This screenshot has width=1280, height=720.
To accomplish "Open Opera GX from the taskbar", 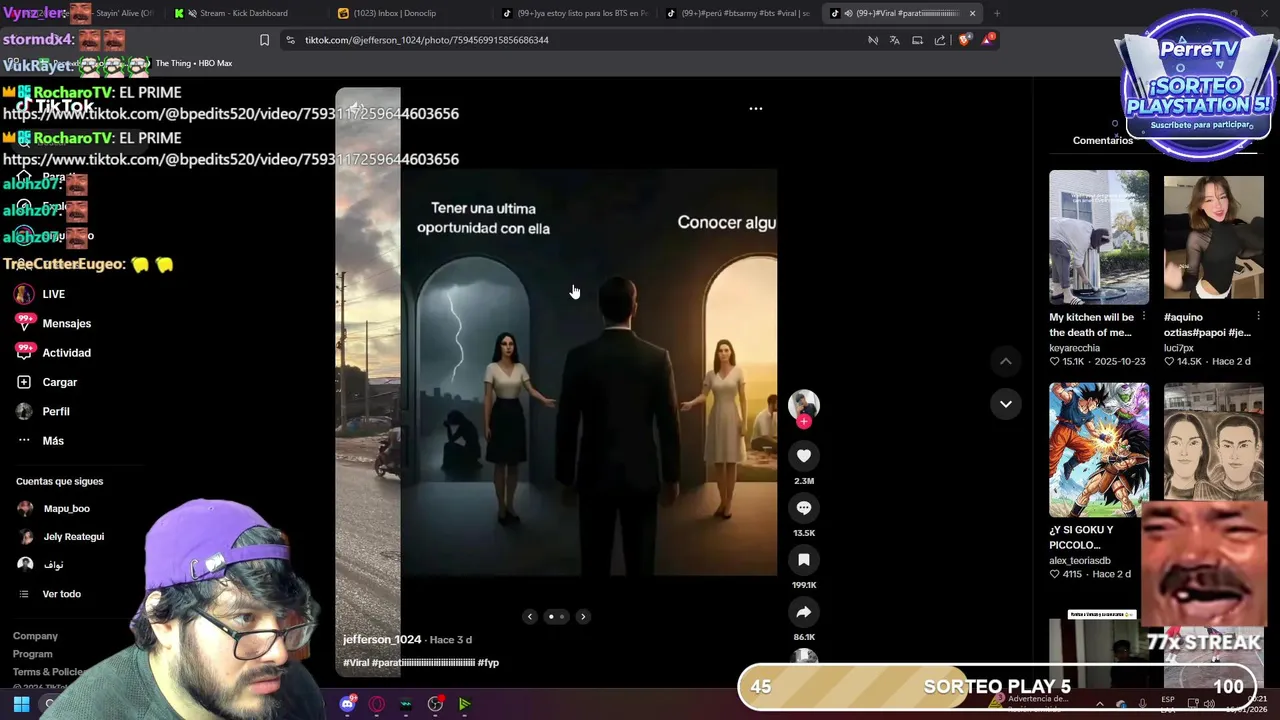I will pos(377,704).
